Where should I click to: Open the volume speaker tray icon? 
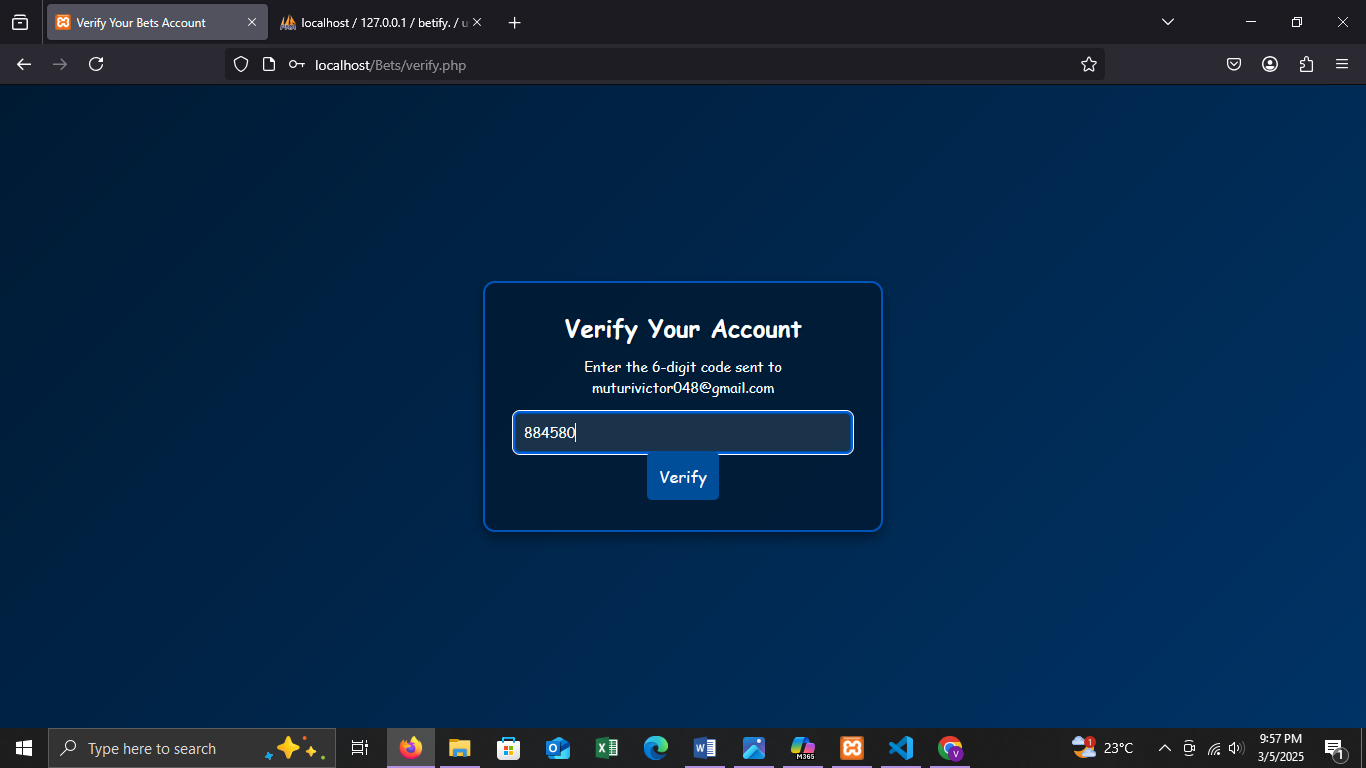pyautogui.click(x=1237, y=748)
